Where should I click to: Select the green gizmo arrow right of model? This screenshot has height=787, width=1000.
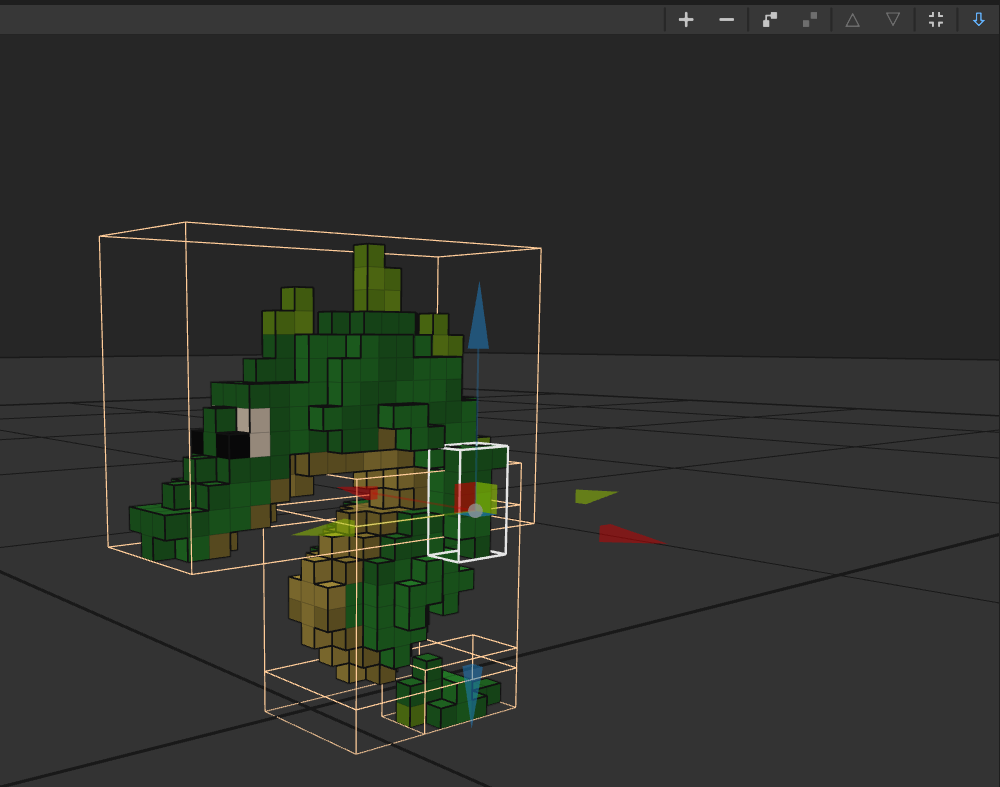coord(594,495)
